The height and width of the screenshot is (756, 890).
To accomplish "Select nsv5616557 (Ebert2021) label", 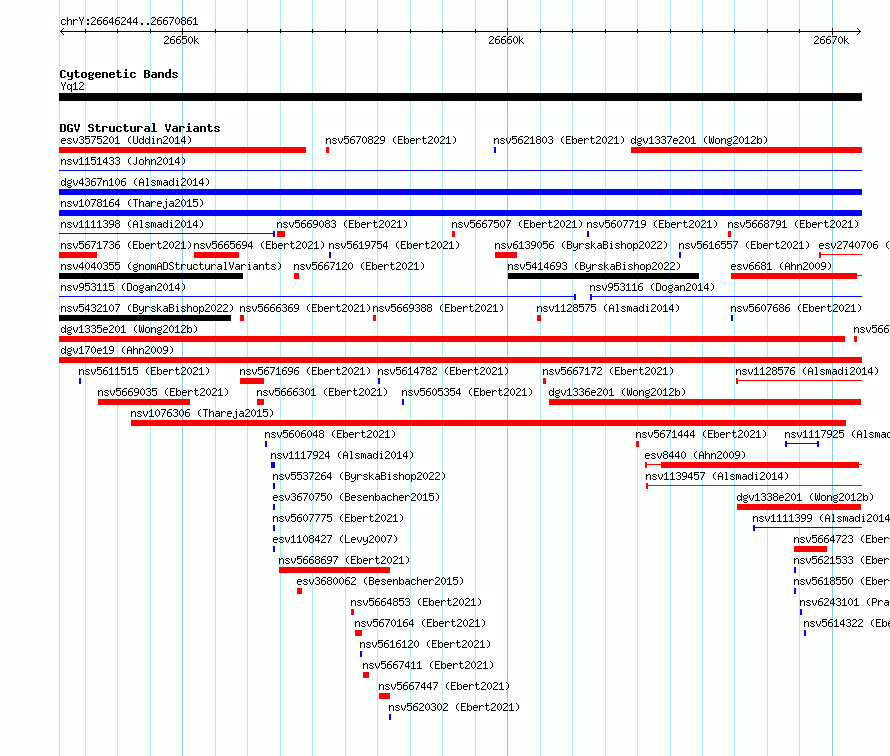I will [x=744, y=245].
